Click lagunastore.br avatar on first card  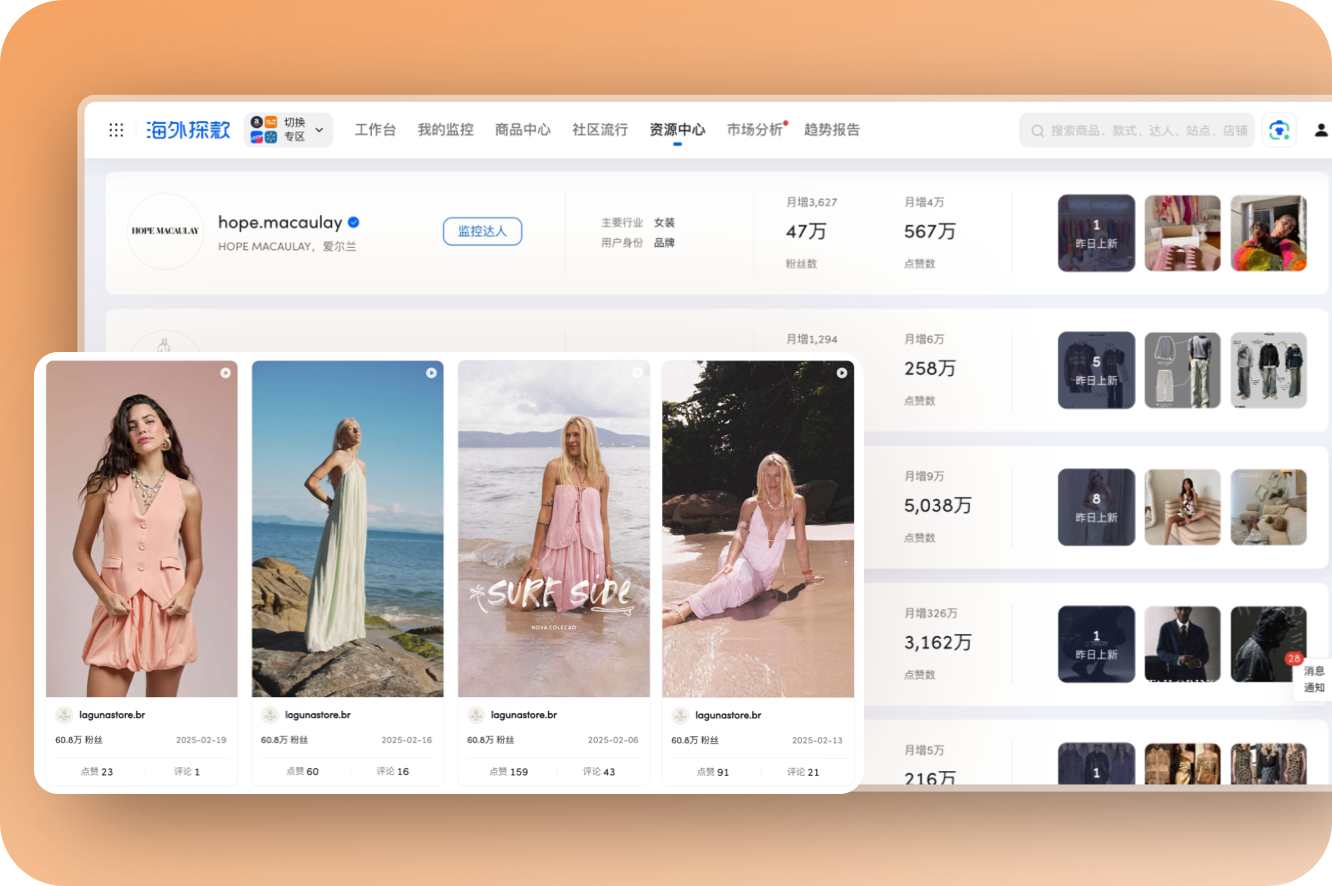point(64,715)
